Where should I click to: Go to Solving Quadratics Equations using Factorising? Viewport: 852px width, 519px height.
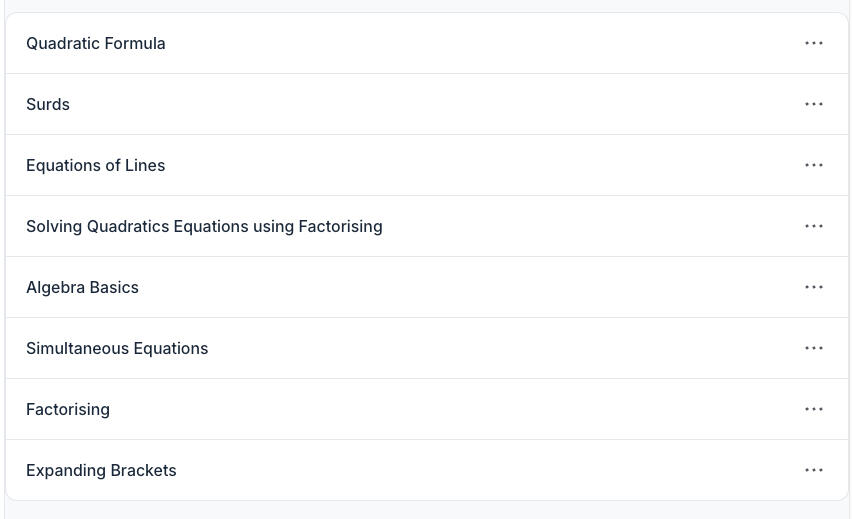pyautogui.click(x=204, y=226)
